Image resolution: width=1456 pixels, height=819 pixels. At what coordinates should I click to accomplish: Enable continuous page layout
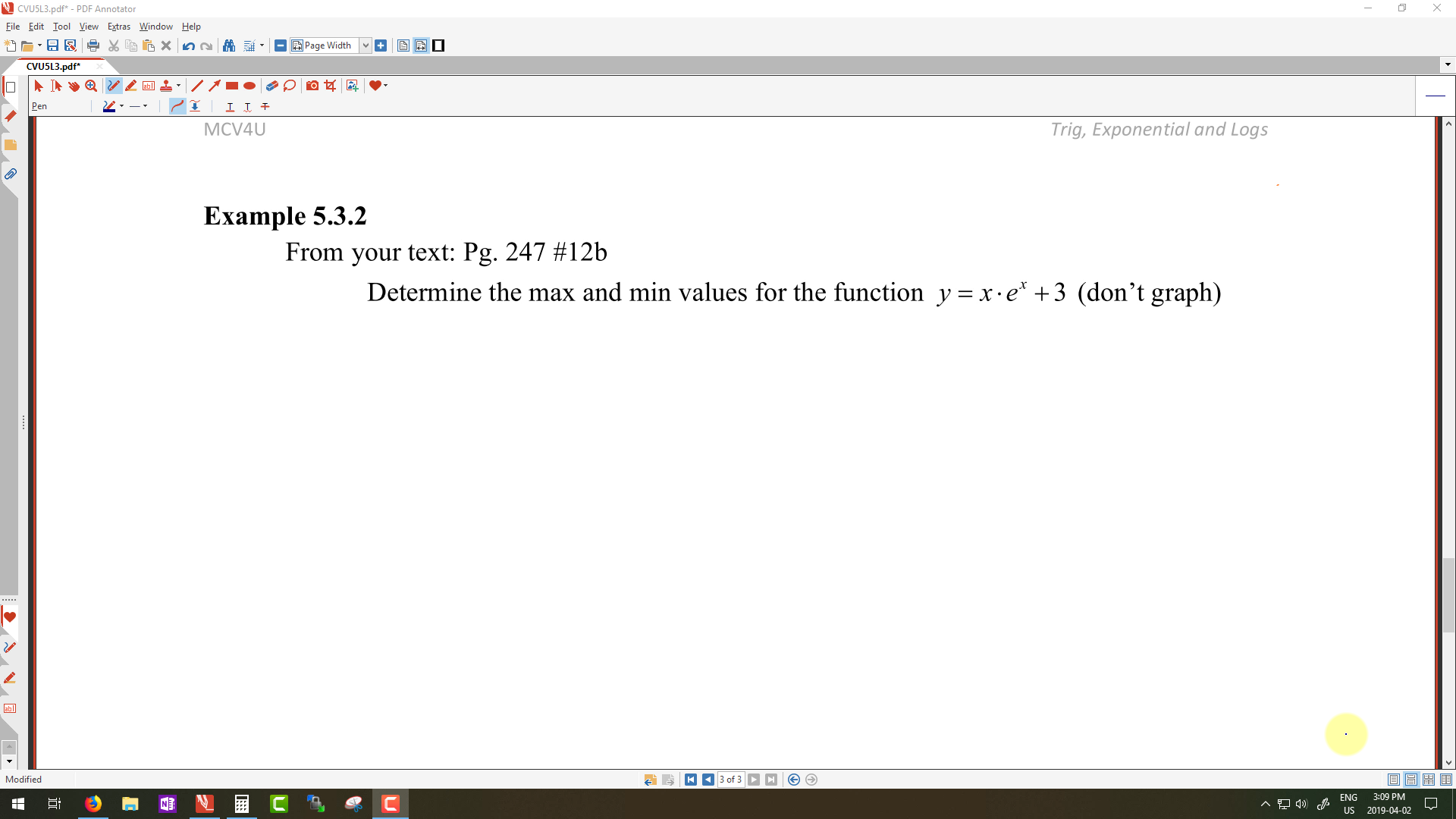1411,780
